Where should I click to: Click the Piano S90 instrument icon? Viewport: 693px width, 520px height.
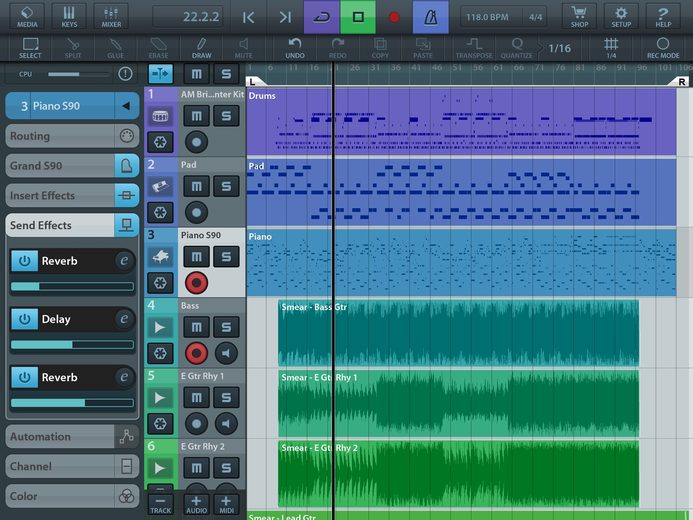pyautogui.click(x=160, y=257)
